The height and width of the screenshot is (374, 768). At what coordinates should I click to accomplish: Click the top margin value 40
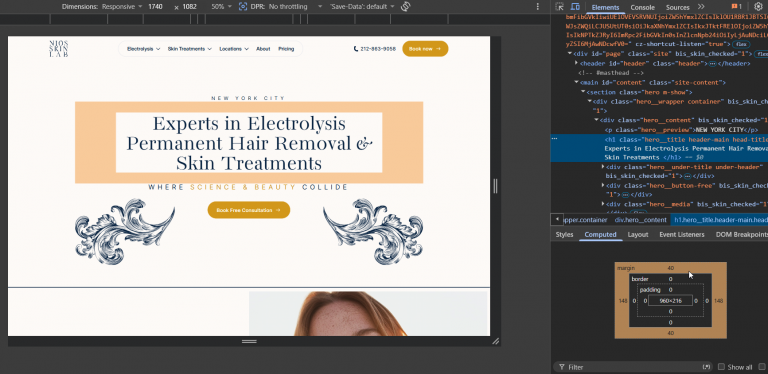click(671, 268)
